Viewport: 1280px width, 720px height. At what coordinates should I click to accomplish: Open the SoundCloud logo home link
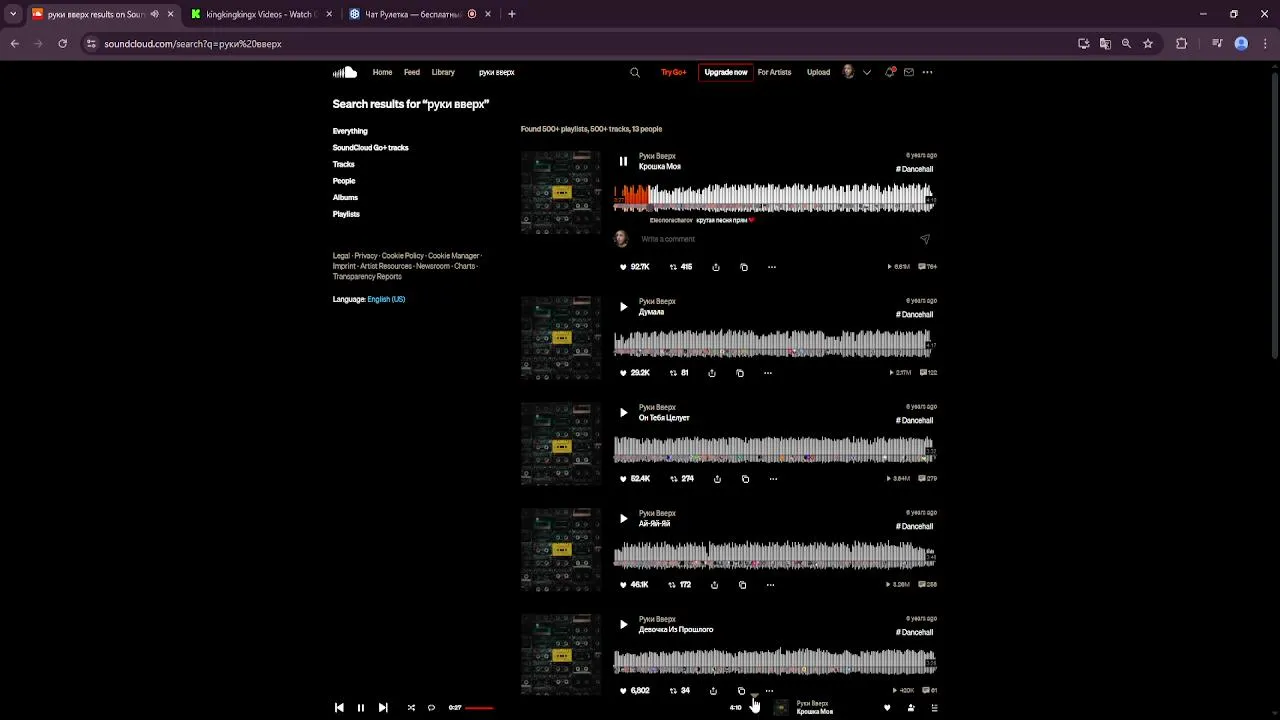(345, 72)
